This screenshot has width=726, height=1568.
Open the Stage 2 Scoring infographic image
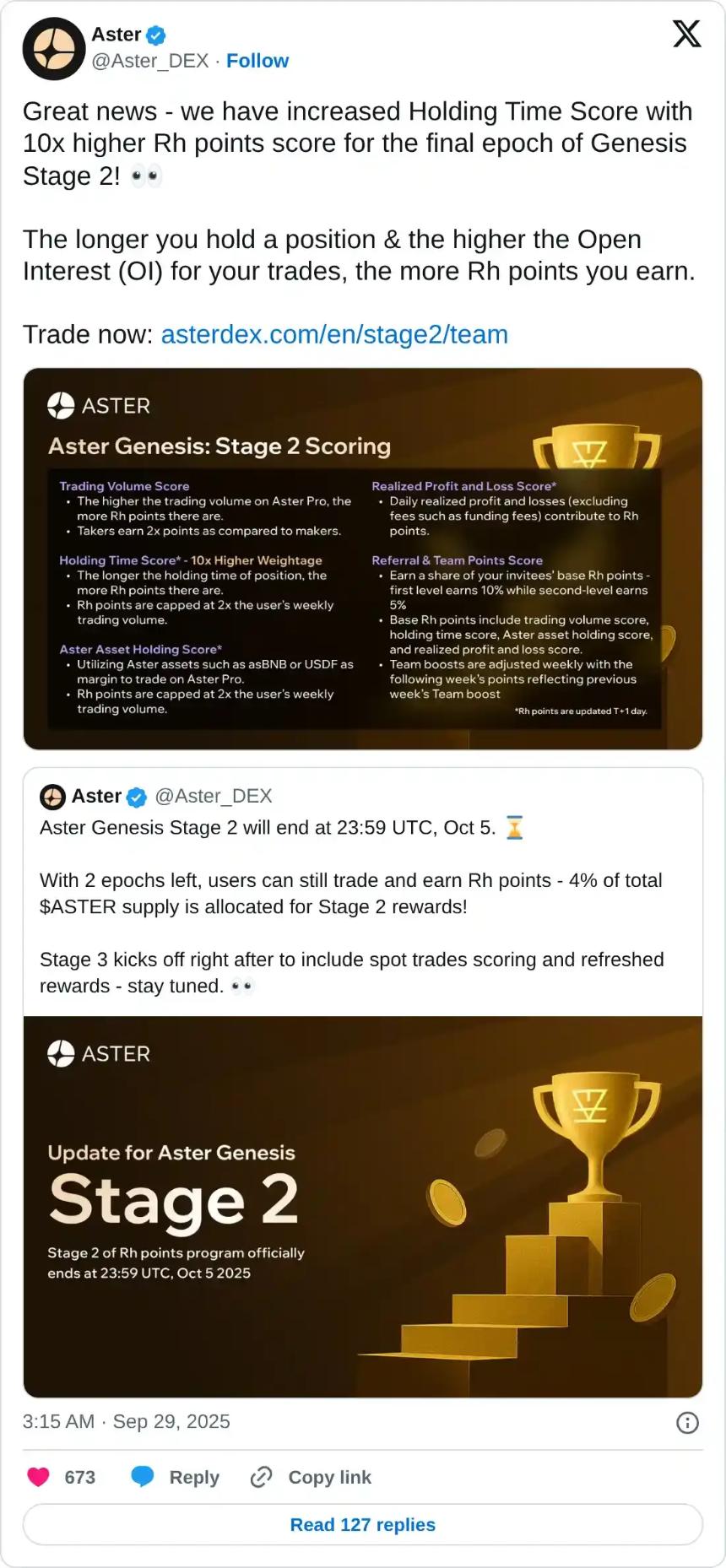tap(363, 557)
